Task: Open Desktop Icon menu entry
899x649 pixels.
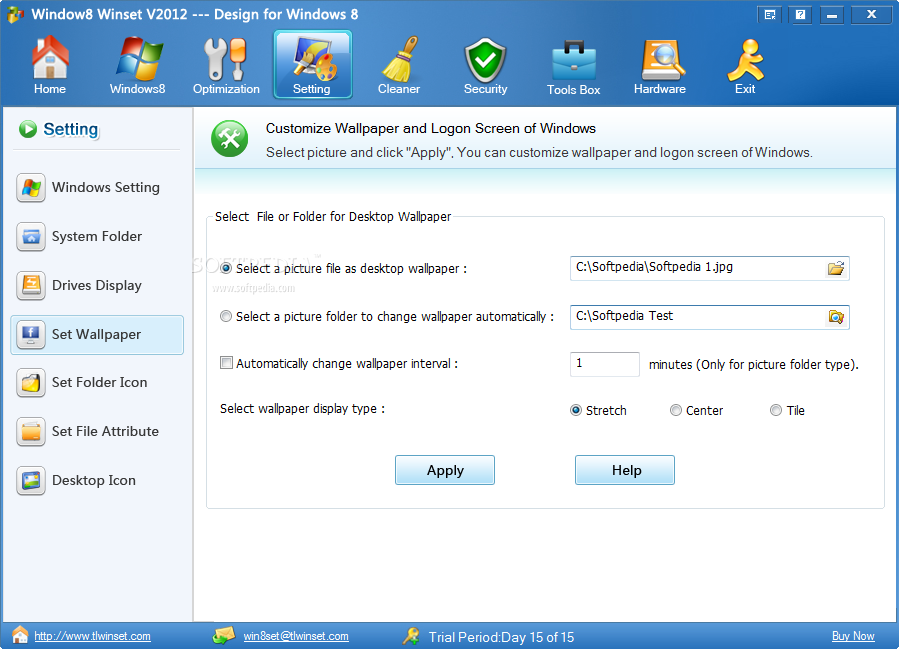Action: [97, 480]
